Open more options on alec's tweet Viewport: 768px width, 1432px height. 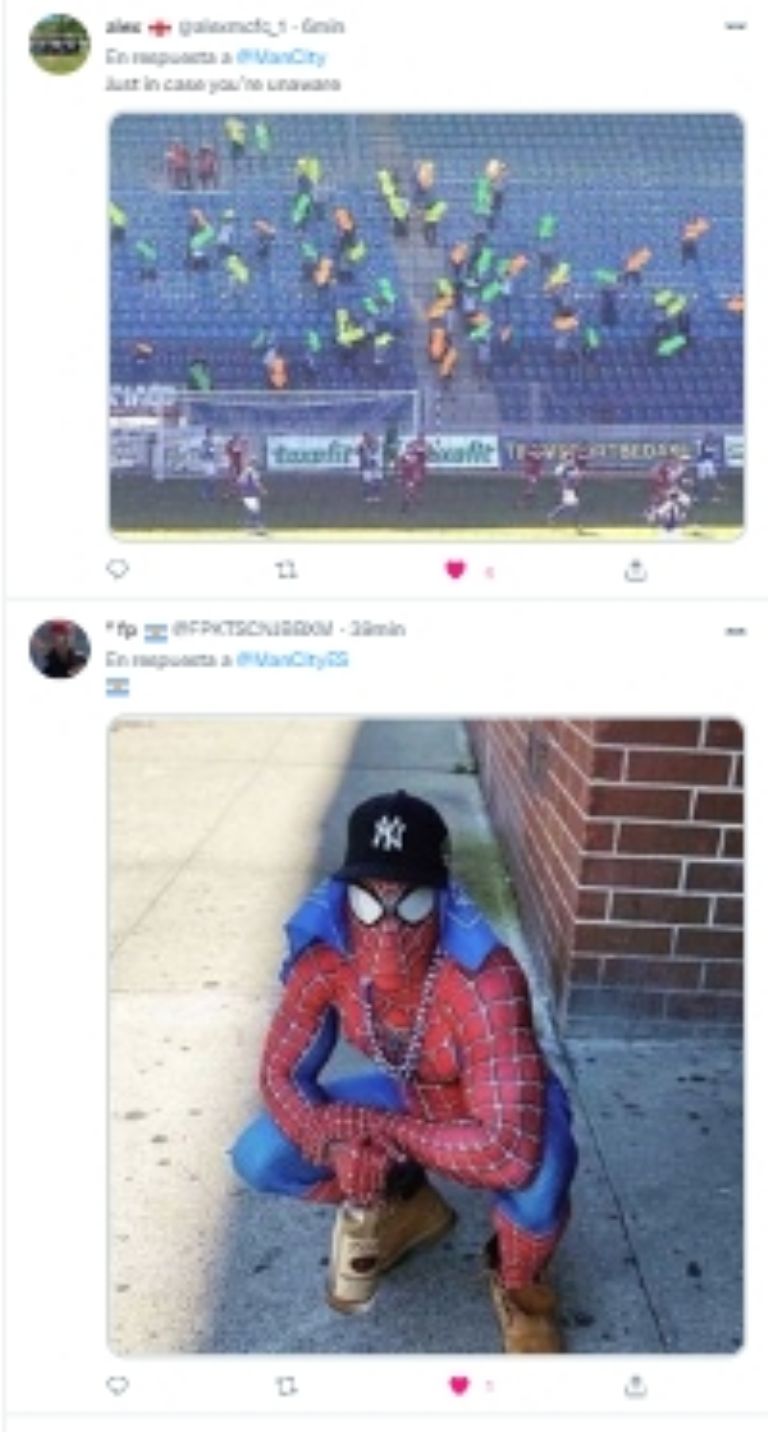(x=736, y=27)
